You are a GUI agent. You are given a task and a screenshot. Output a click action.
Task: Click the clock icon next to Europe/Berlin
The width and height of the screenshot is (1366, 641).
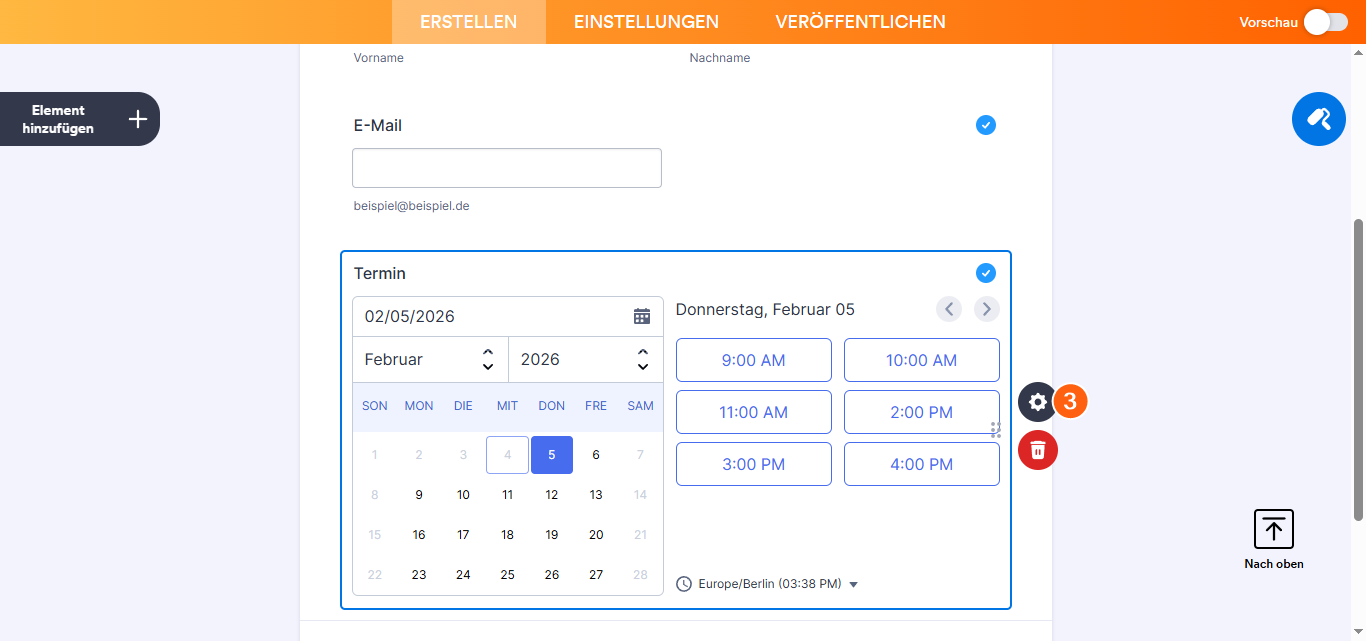point(684,583)
